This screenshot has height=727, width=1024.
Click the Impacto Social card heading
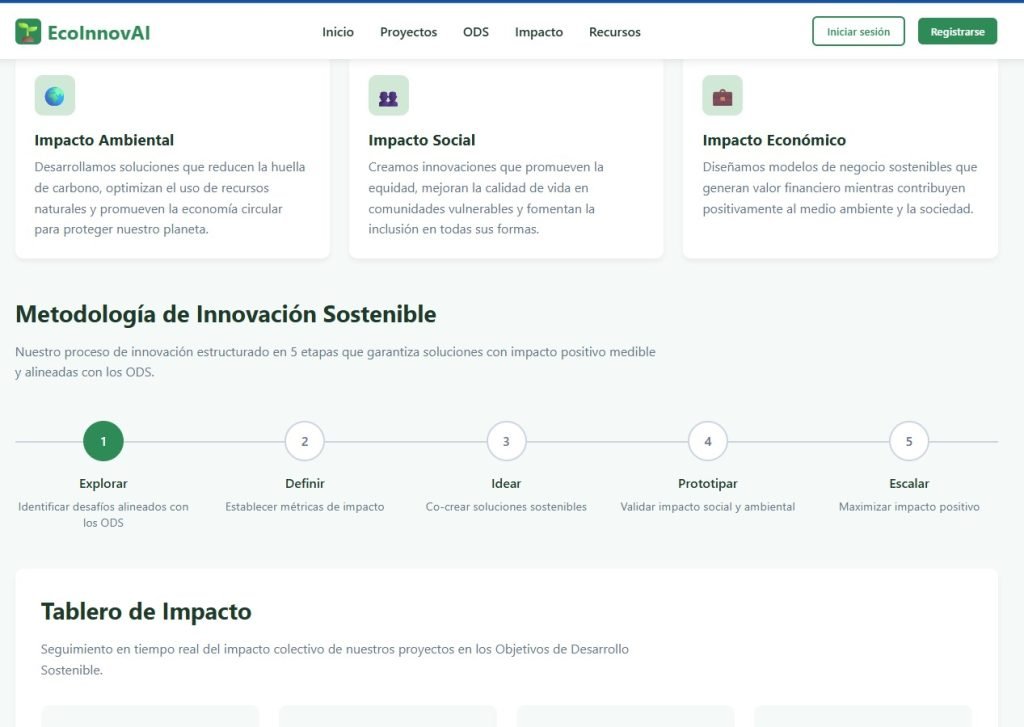(x=422, y=140)
